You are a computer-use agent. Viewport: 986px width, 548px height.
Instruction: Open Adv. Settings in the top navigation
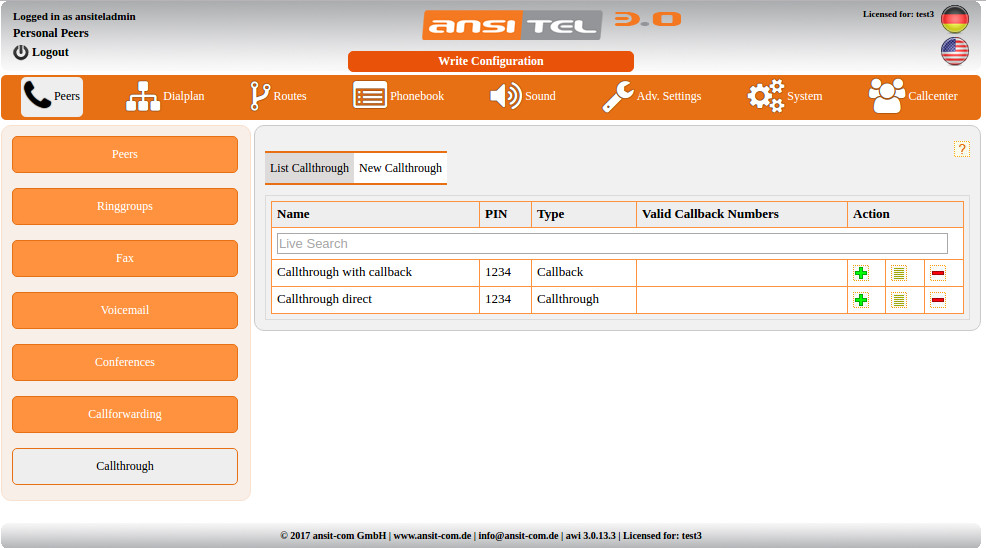coord(652,97)
